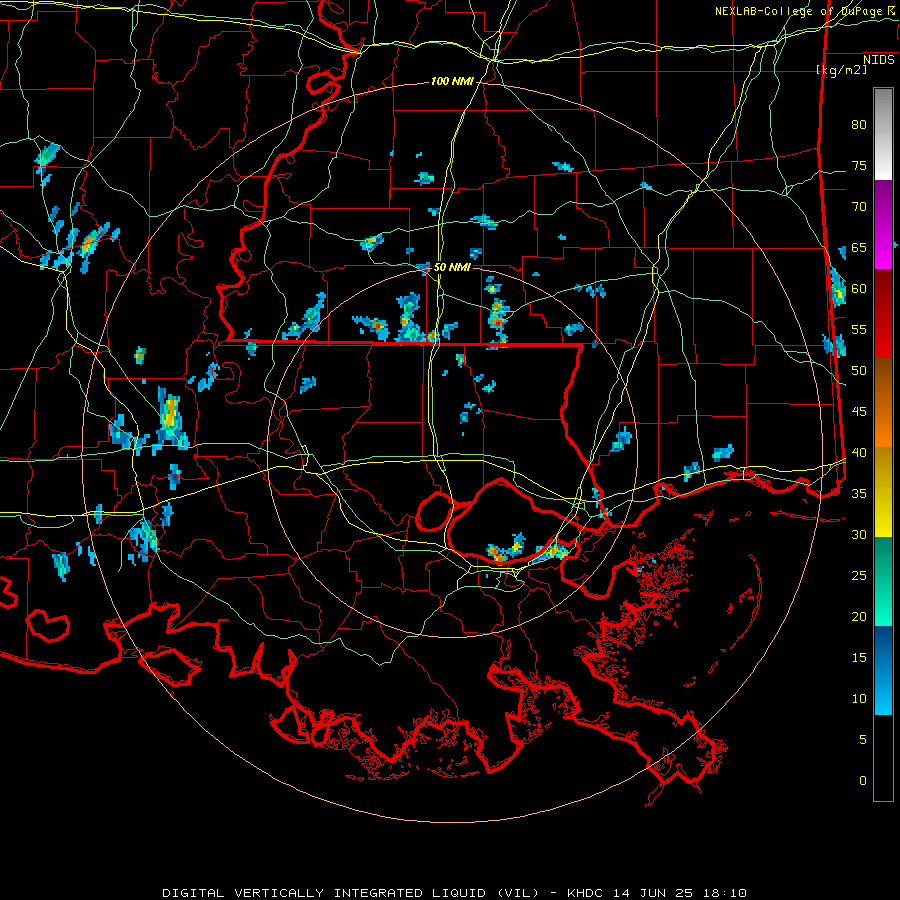Screen dimensions: 900x900
Task: Select the 20 value on the scale
Action: click(x=859, y=616)
